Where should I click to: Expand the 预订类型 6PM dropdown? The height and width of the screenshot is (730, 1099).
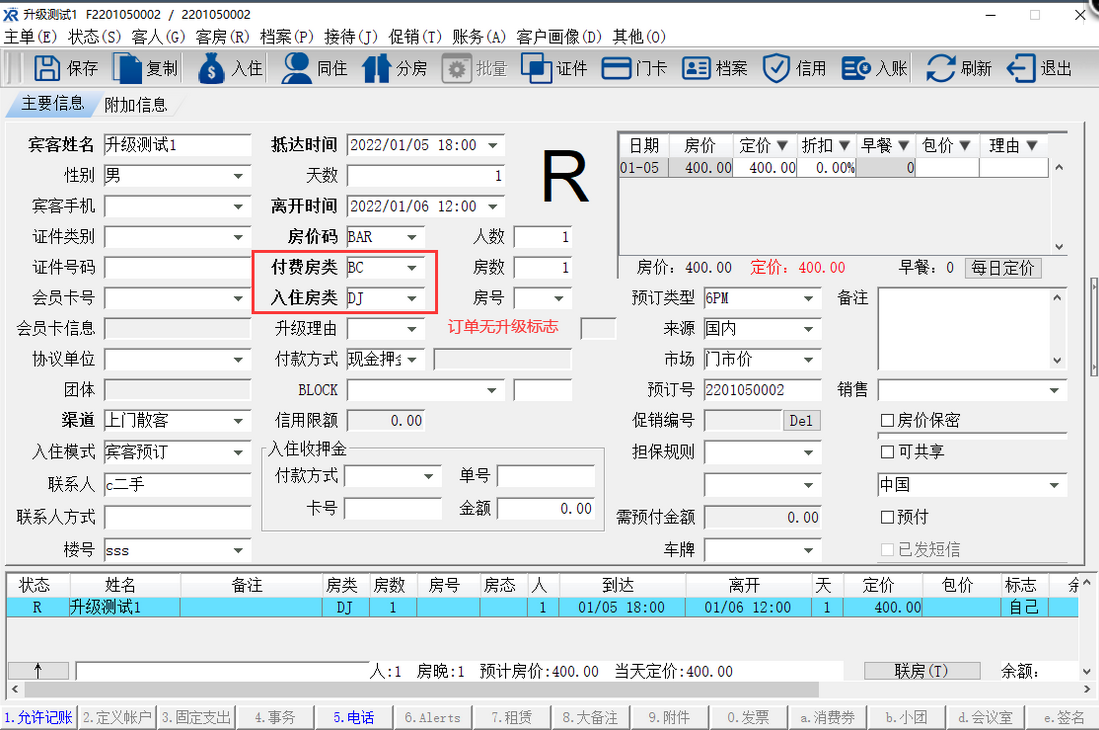808,298
